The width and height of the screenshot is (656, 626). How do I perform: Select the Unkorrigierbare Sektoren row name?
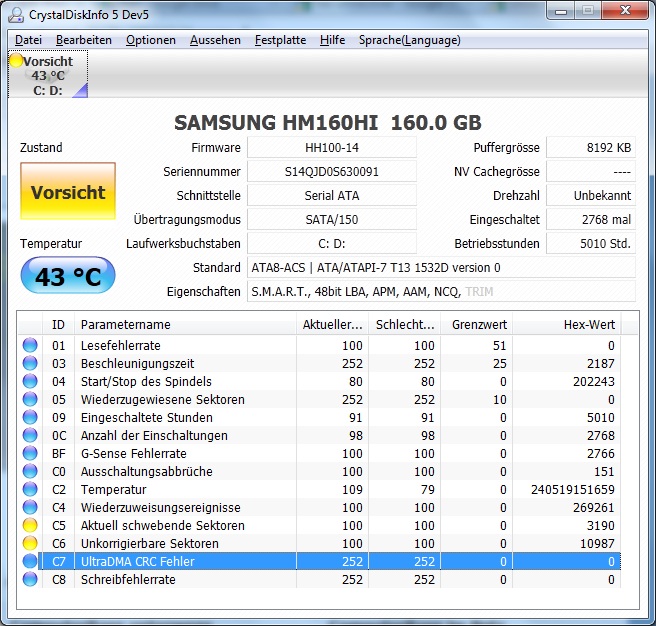[149, 544]
